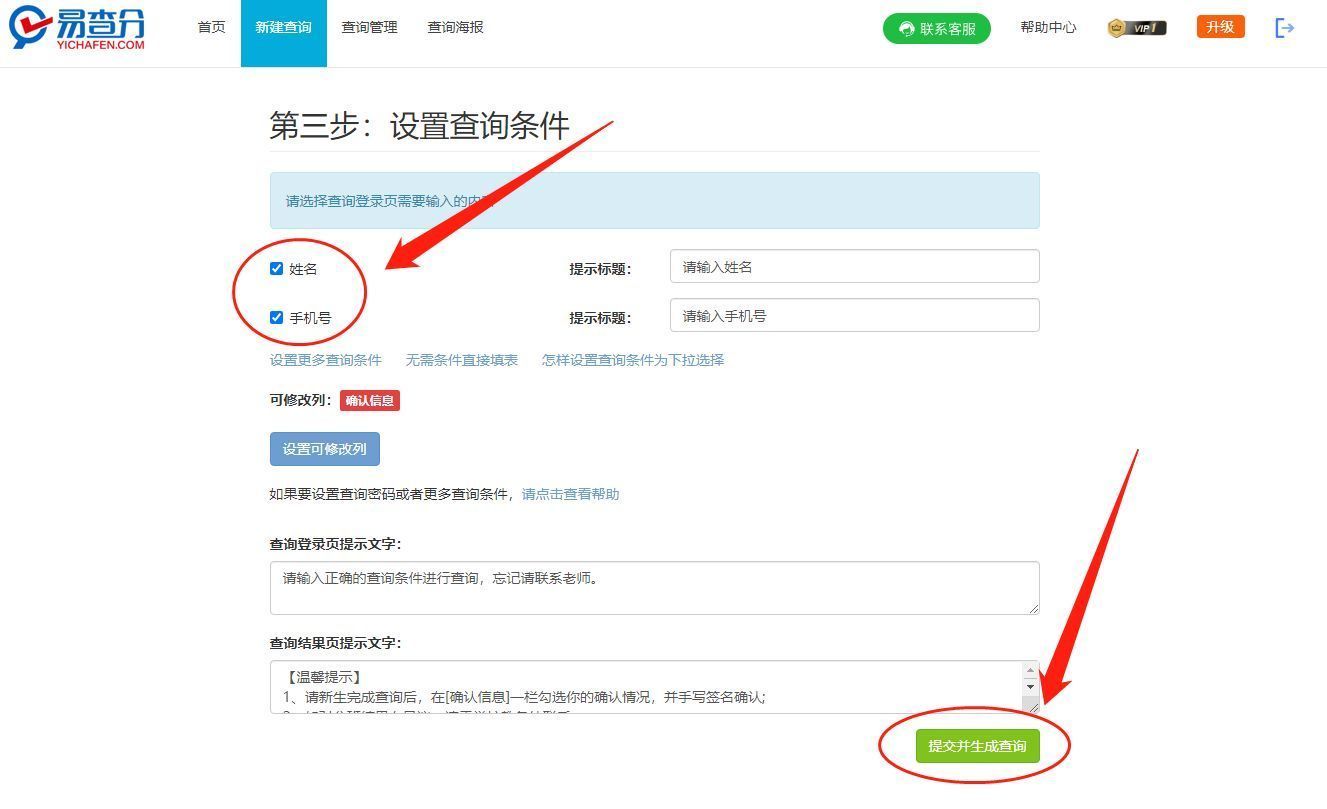The image size is (1327, 809).
Task: Uncheck the 姓名 checkbox
Action: click(277, 268)
